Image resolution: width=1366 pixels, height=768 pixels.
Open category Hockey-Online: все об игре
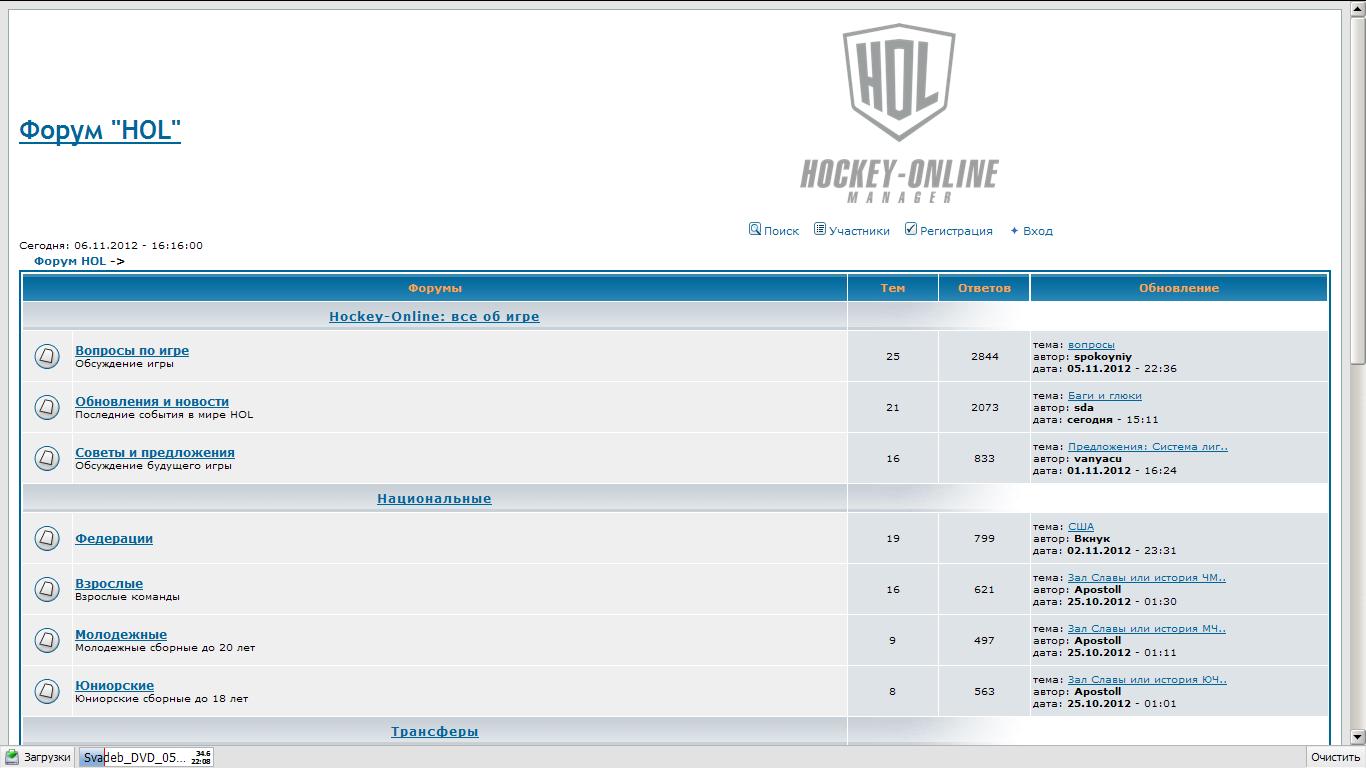point(434,316)
